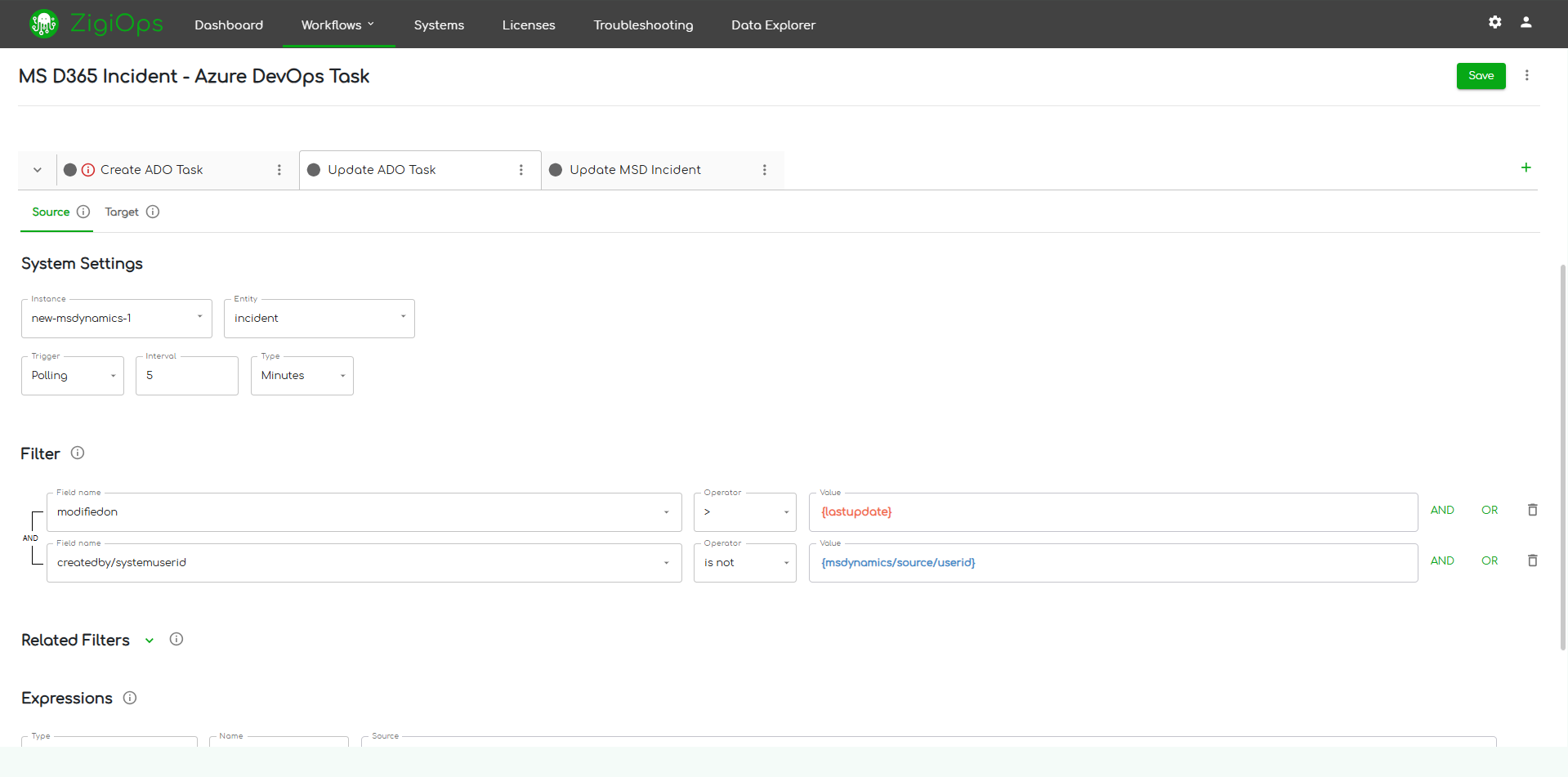Delete the createdby/systemuserid filter row
Screen dimensions: 1568x777
coord(1533,560)
